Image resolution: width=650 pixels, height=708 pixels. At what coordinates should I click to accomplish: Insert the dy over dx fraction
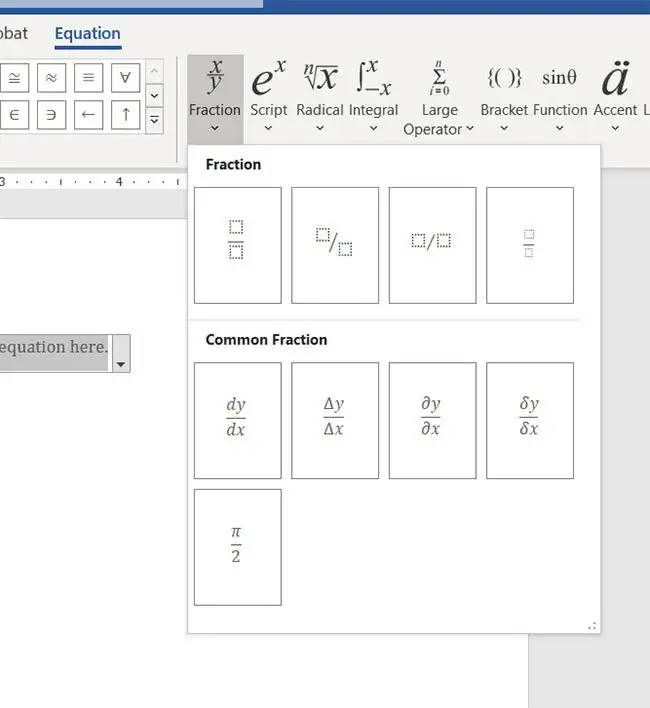(x=238, y=420)
